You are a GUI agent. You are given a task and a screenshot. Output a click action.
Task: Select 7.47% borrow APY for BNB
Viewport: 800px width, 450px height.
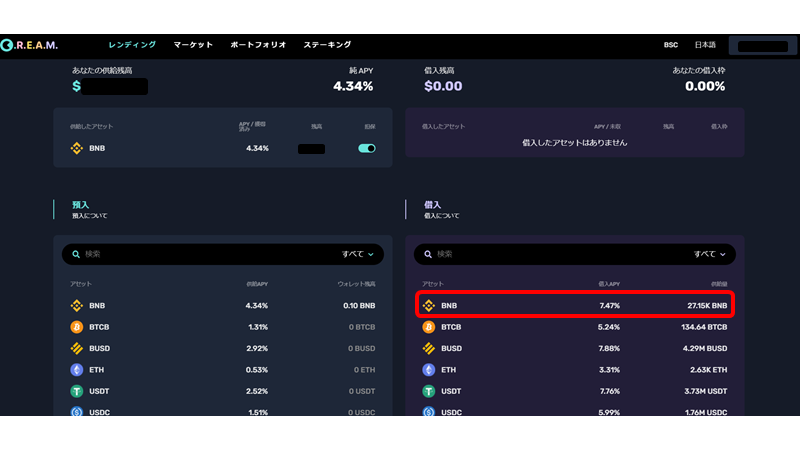click(x=610, y=306)
